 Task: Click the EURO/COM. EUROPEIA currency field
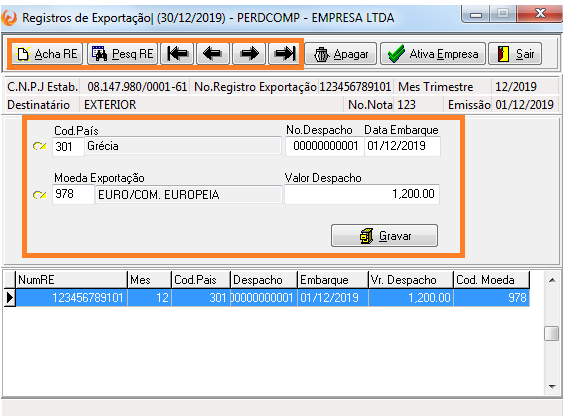(x=189, y=195)
